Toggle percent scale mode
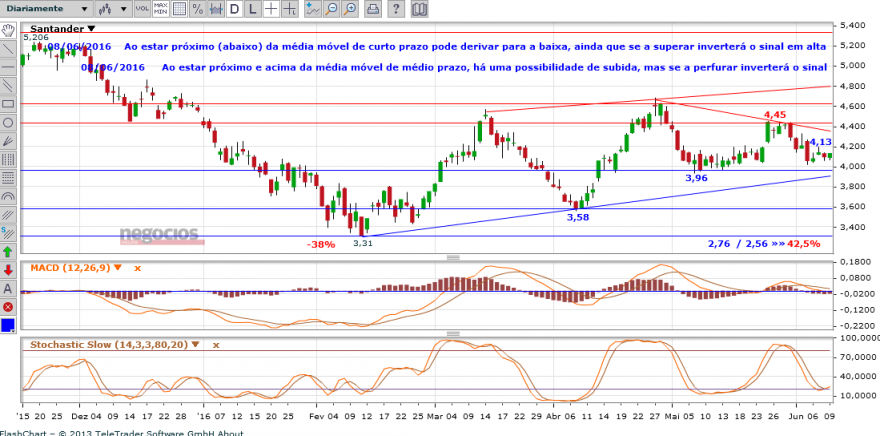The image size is (880, 436). (x=198, y=8)
